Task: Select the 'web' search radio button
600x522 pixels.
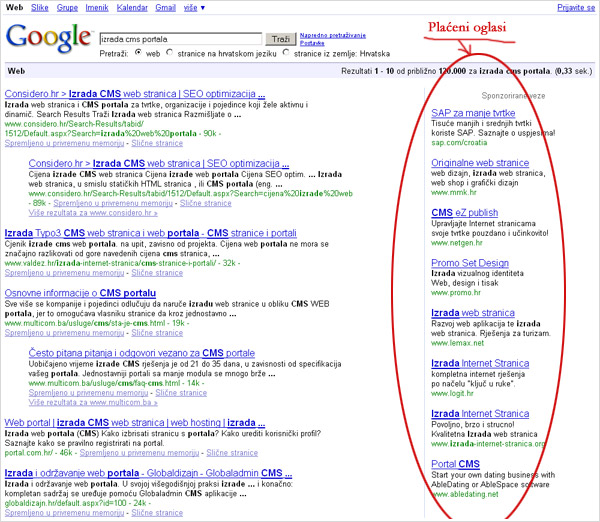Action: 139,52
